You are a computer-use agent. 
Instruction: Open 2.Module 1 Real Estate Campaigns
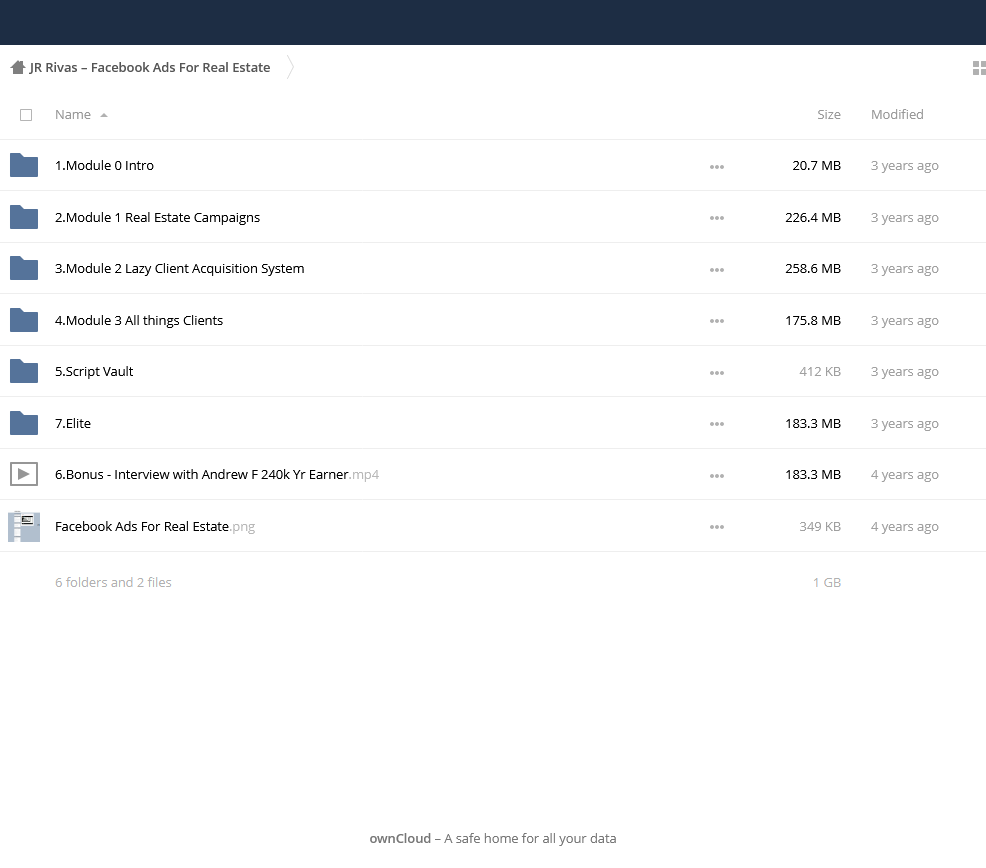157,218
